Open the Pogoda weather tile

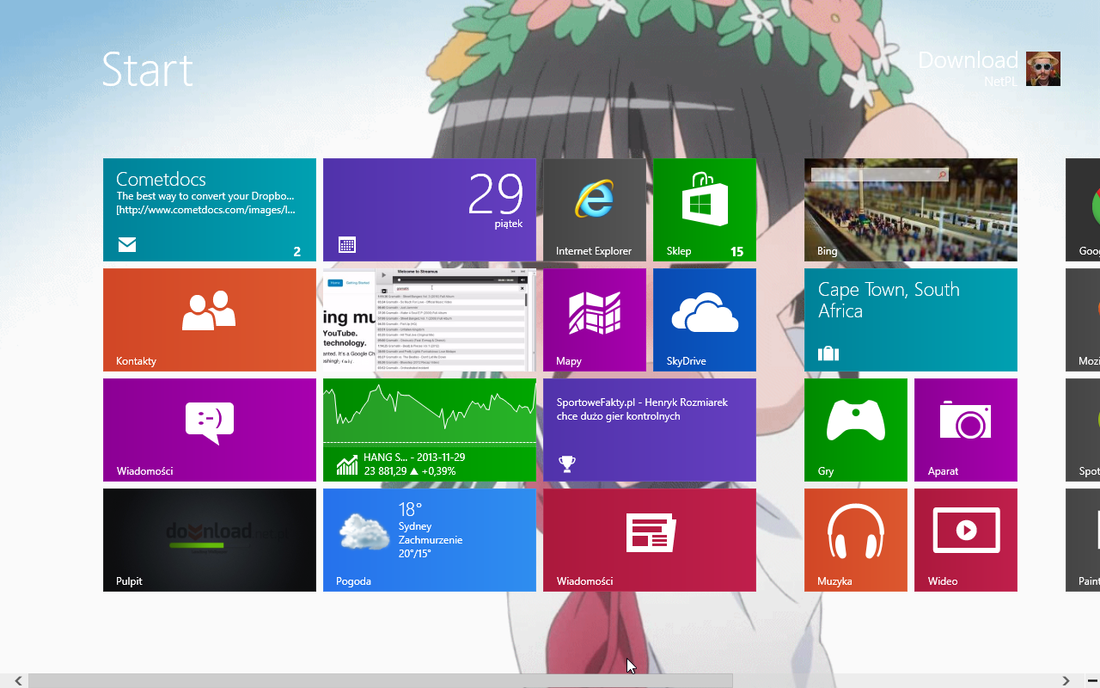429,540
